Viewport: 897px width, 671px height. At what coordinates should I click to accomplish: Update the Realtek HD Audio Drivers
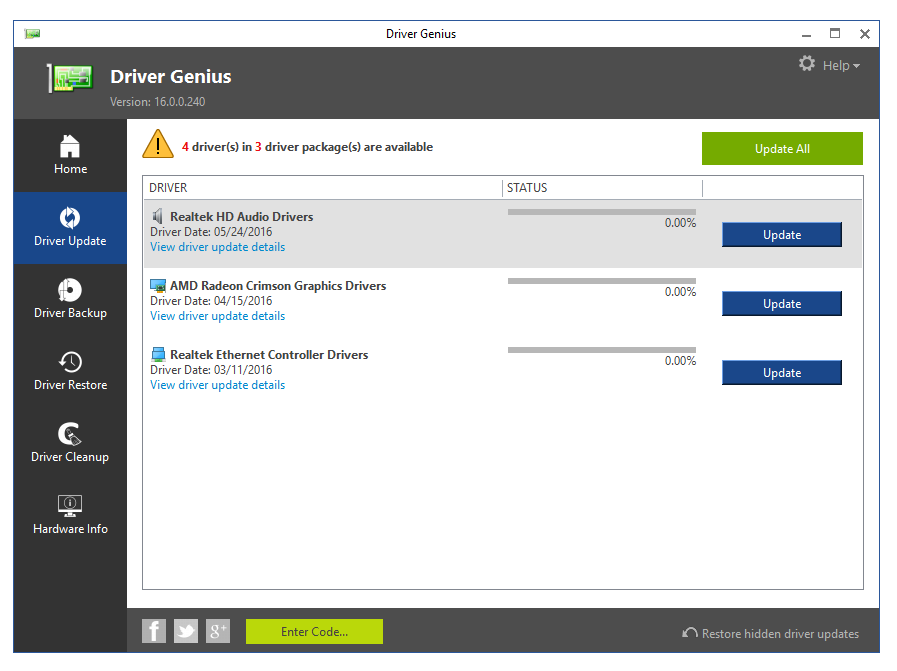pyautogui.click(x=781, y=235)
